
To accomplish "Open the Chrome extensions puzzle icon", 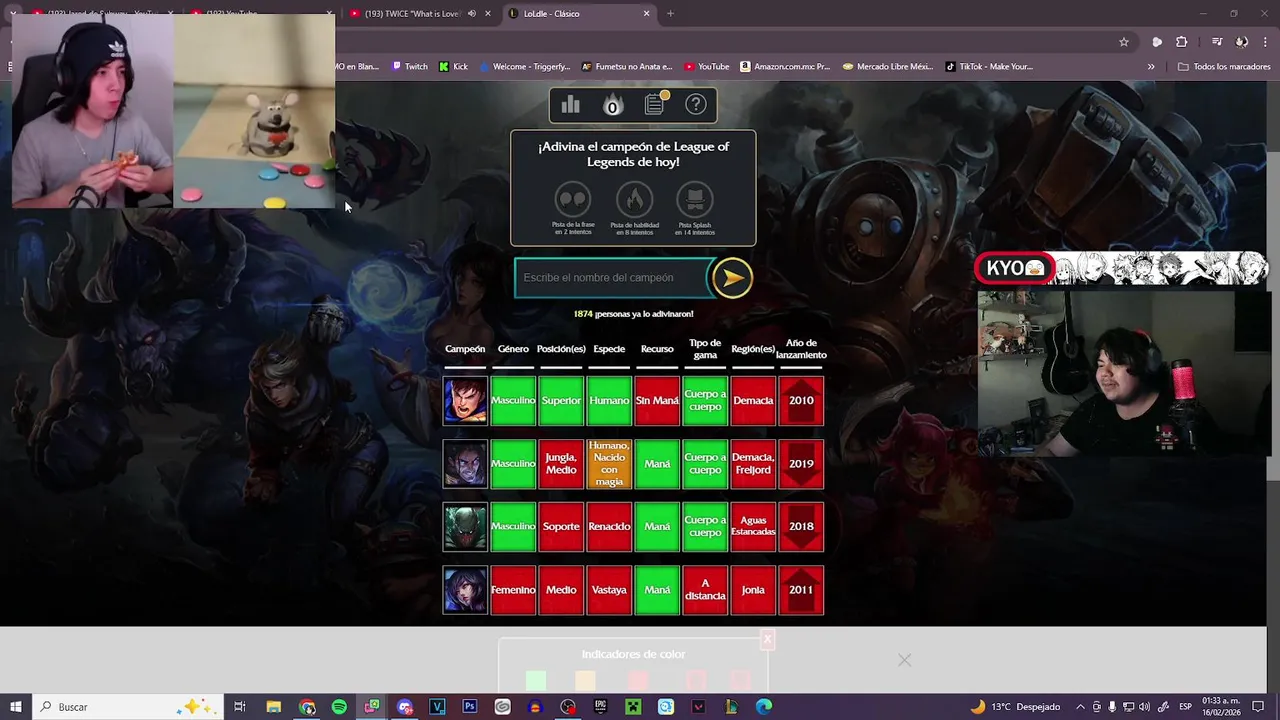I will tap(1182, 42).
